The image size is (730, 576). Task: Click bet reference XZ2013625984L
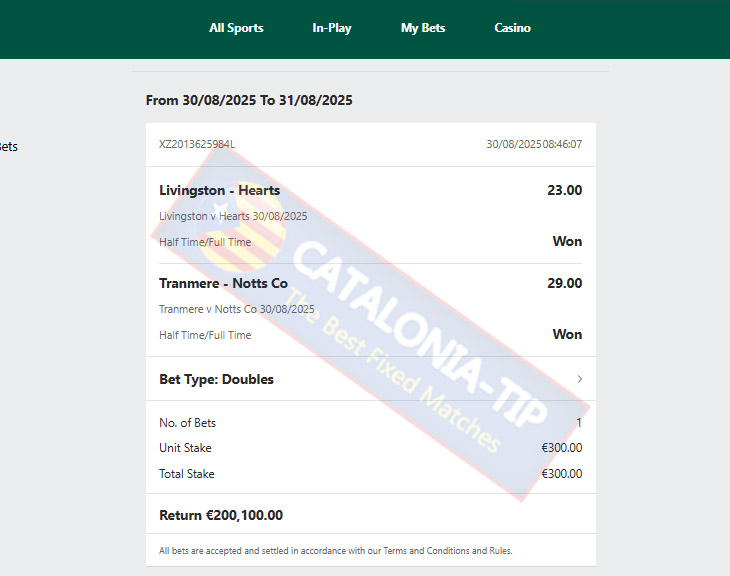pyautogui.click(x=197, y=144)
